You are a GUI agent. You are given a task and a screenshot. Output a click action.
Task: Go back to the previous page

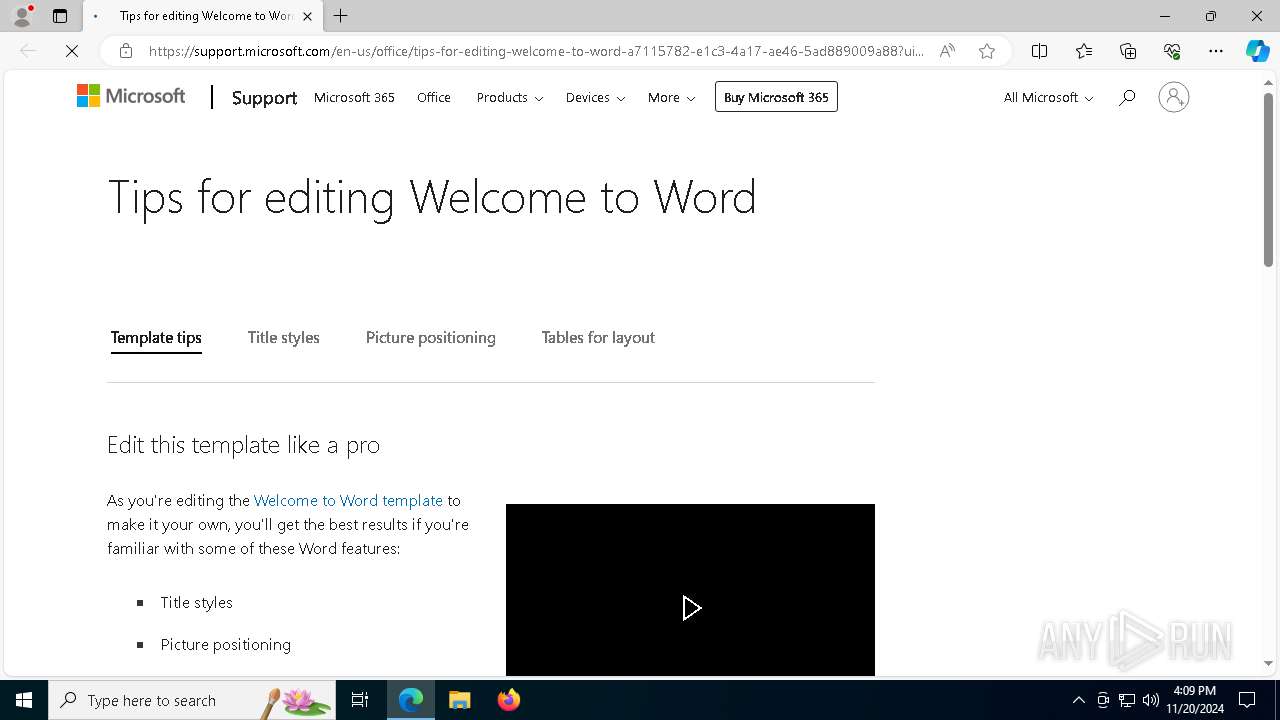pos(28,51)
